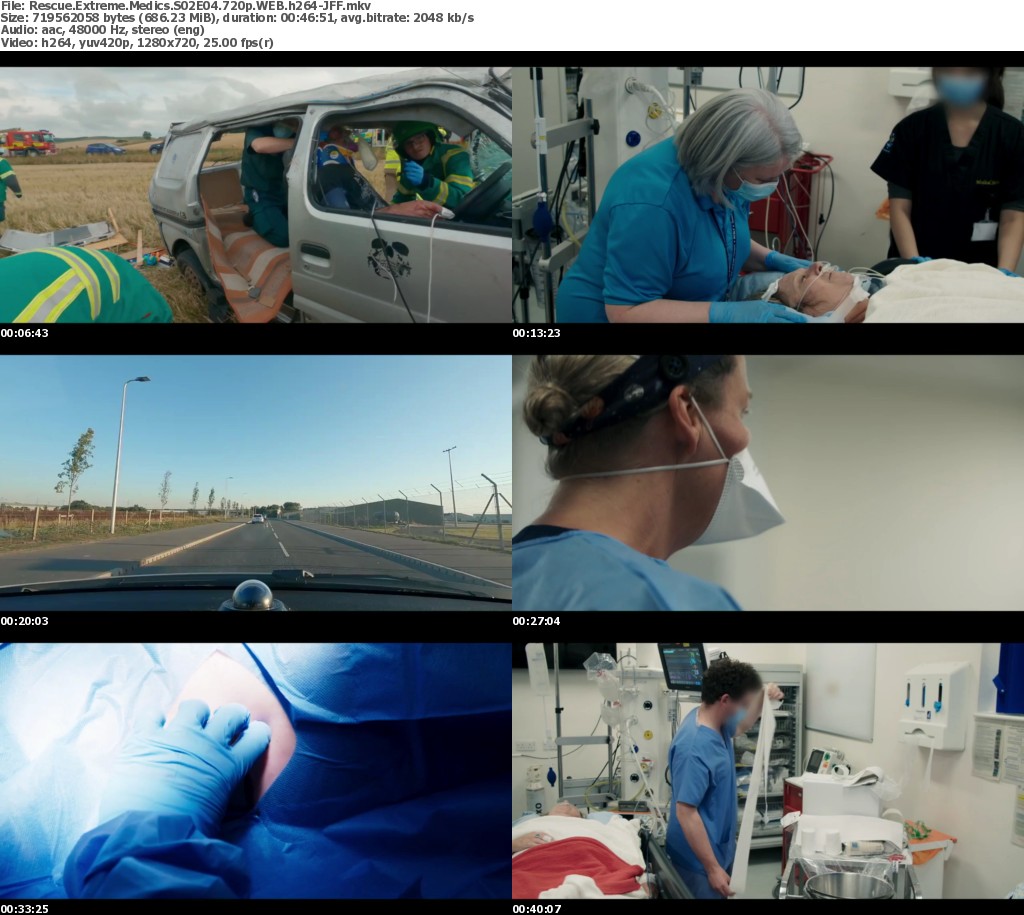Click the 00:20:03 timestamp label
Image resolution: width=1024 pixels, height=915 pixels.
click(24, 621)
